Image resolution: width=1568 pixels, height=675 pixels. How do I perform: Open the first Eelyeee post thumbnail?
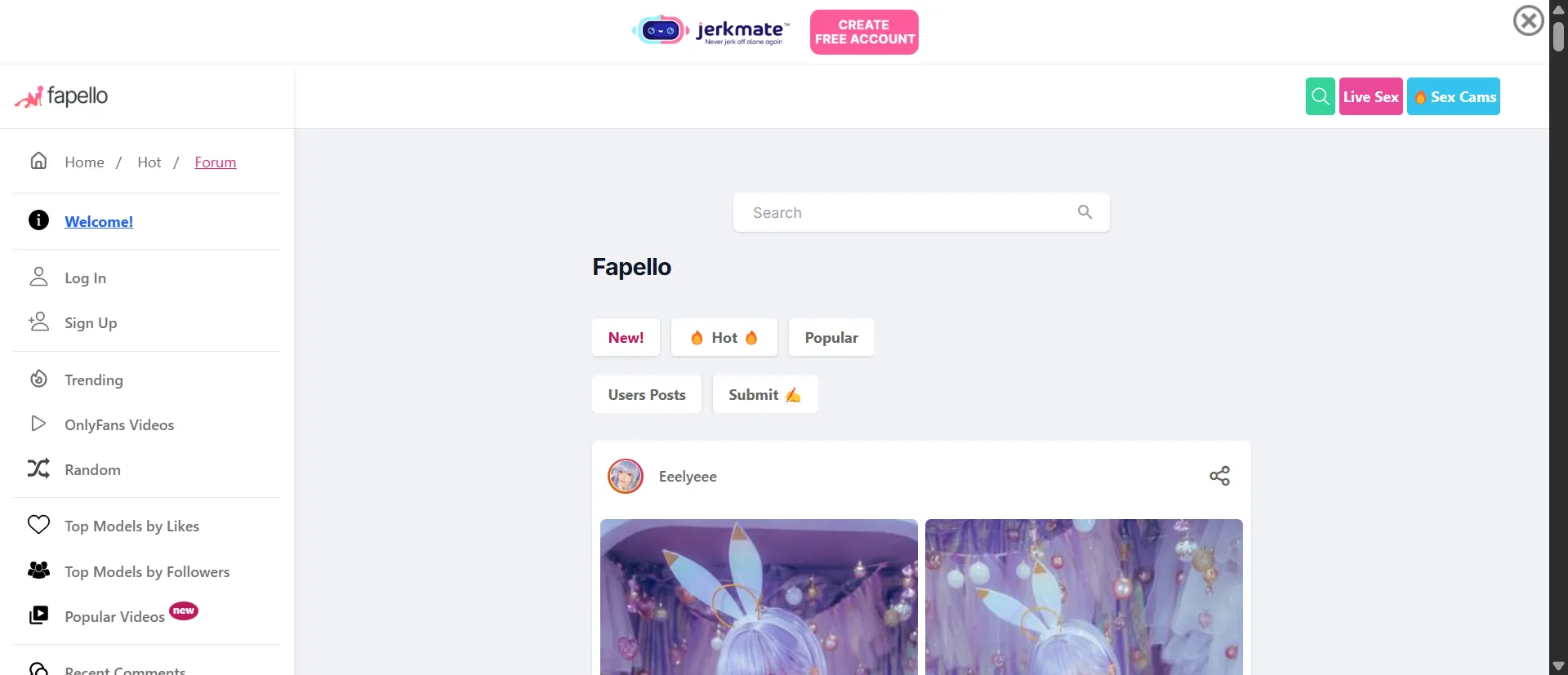(759, 597)
